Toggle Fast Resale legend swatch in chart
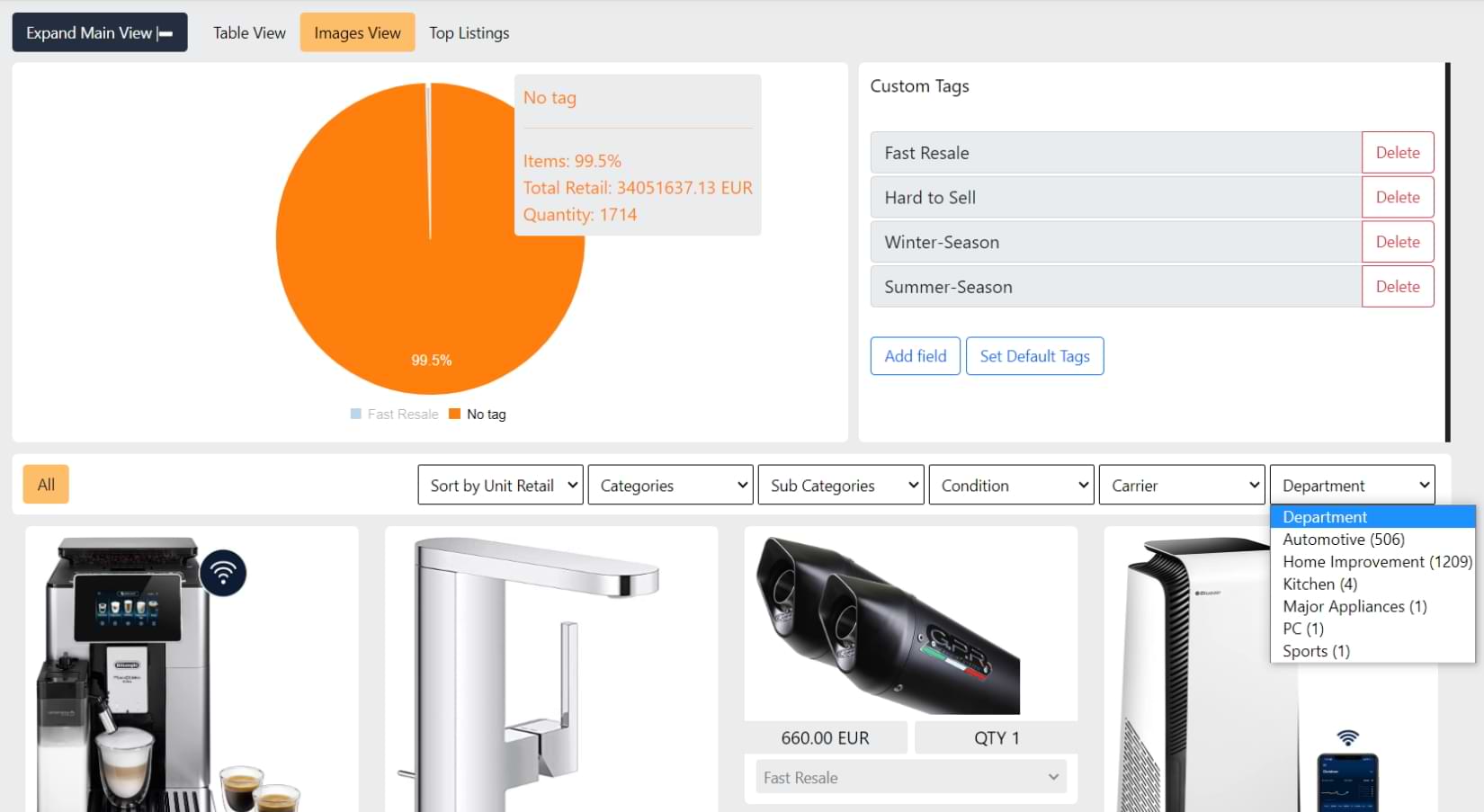This screenshot has width=1484, height=812. (356, 414)
